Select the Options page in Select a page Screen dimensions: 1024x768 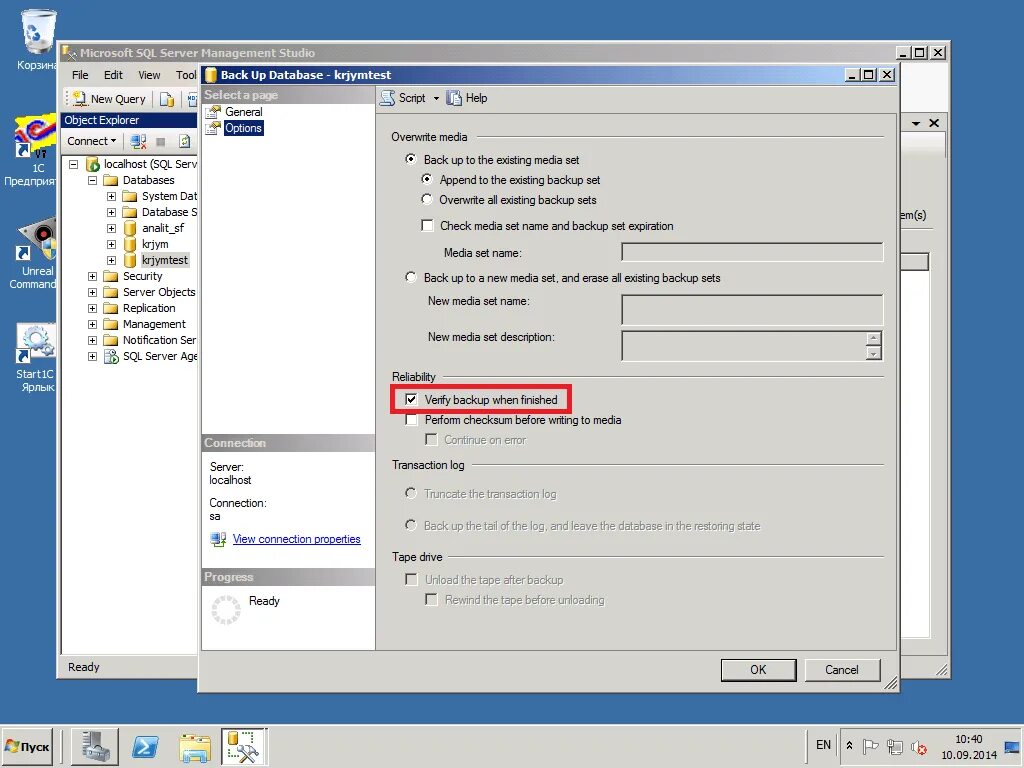coord(243,128)
